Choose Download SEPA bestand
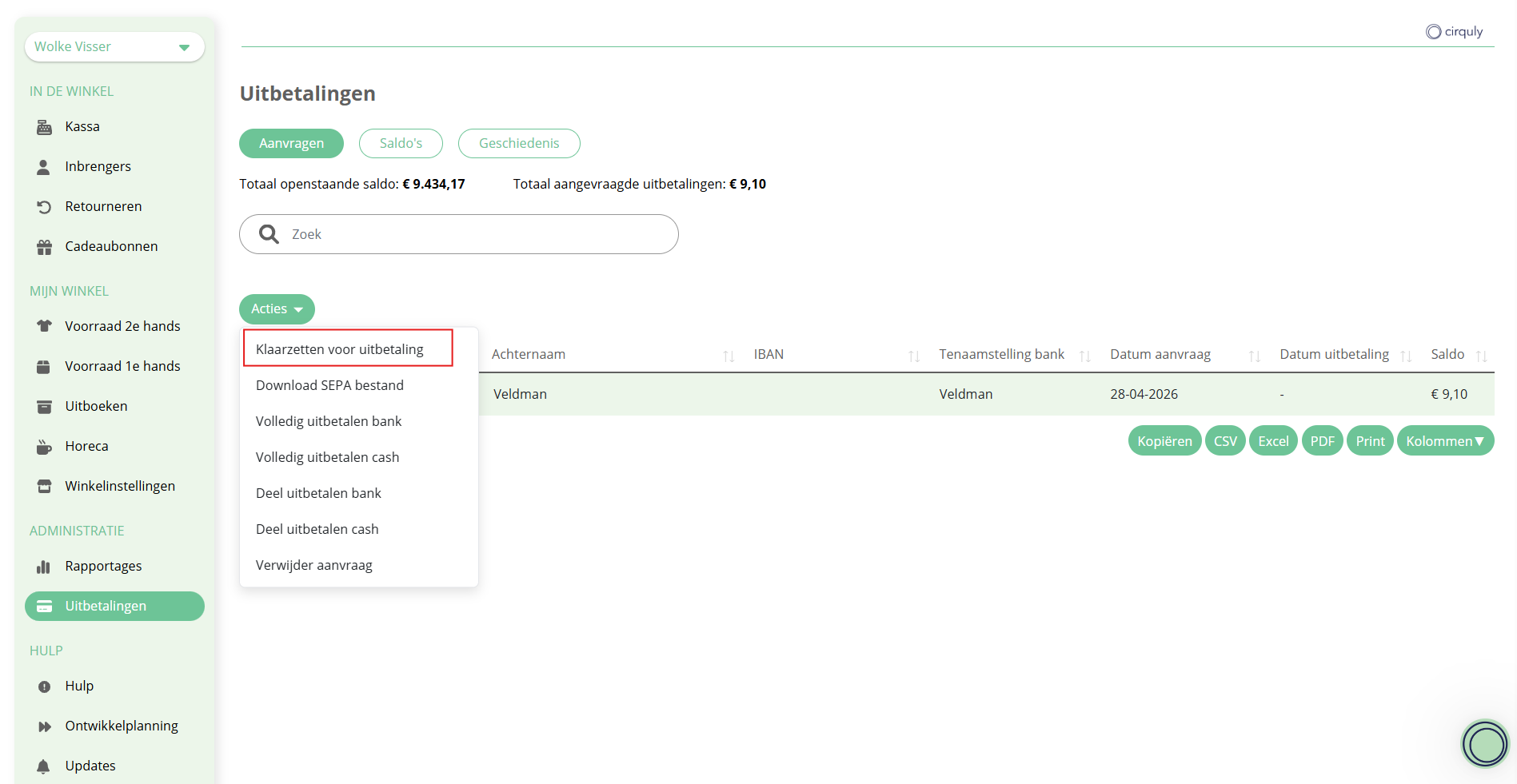This screenshot has height=784, width=1517. (329, 385)
